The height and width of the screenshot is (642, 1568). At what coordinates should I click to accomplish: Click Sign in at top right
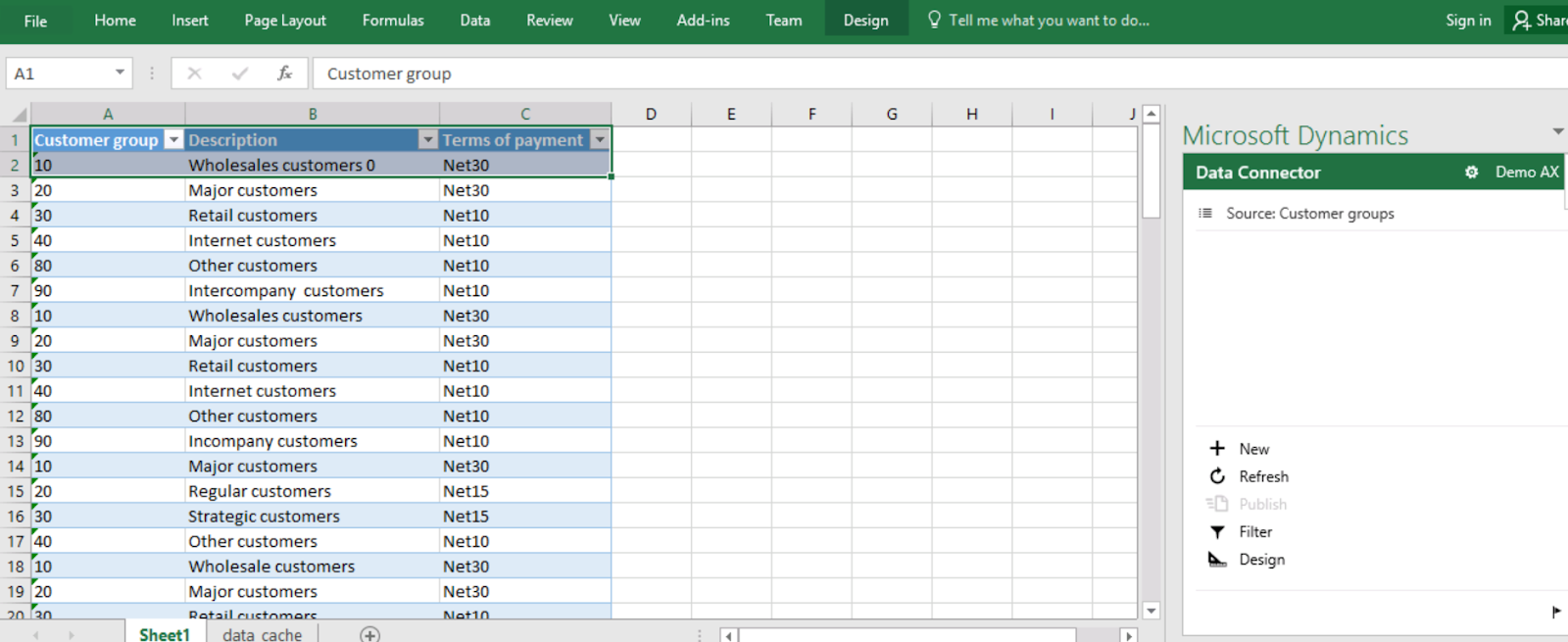1468,21
